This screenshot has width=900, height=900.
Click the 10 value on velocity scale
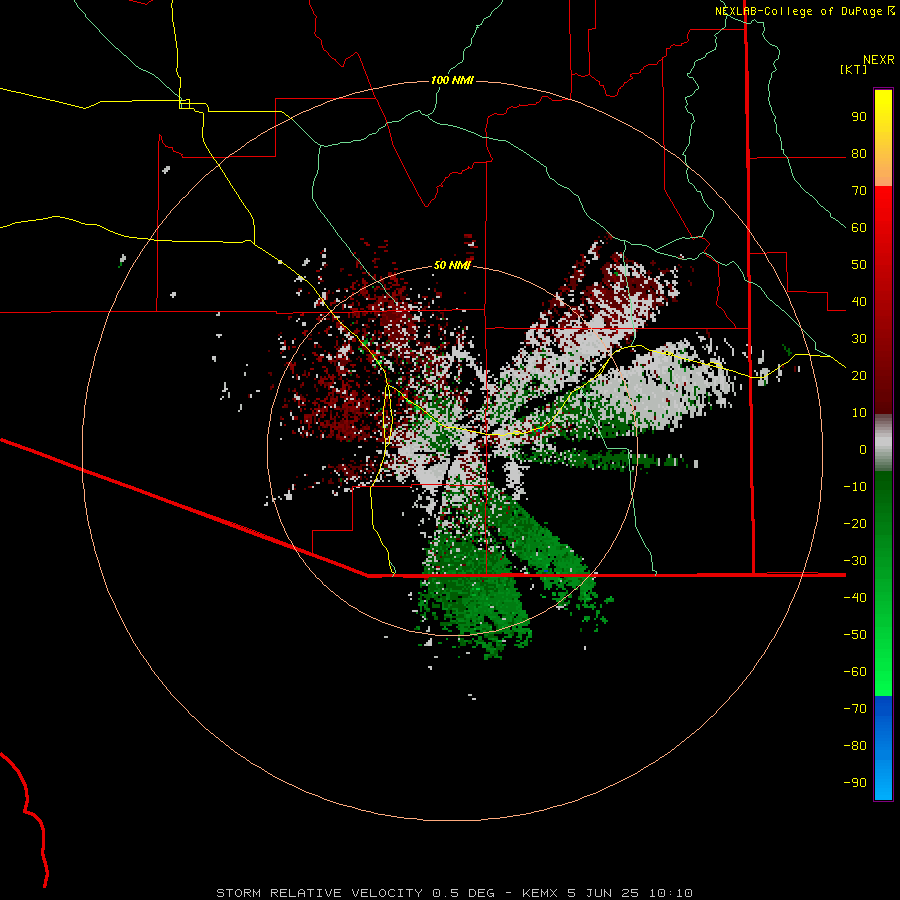click(859, 413)
